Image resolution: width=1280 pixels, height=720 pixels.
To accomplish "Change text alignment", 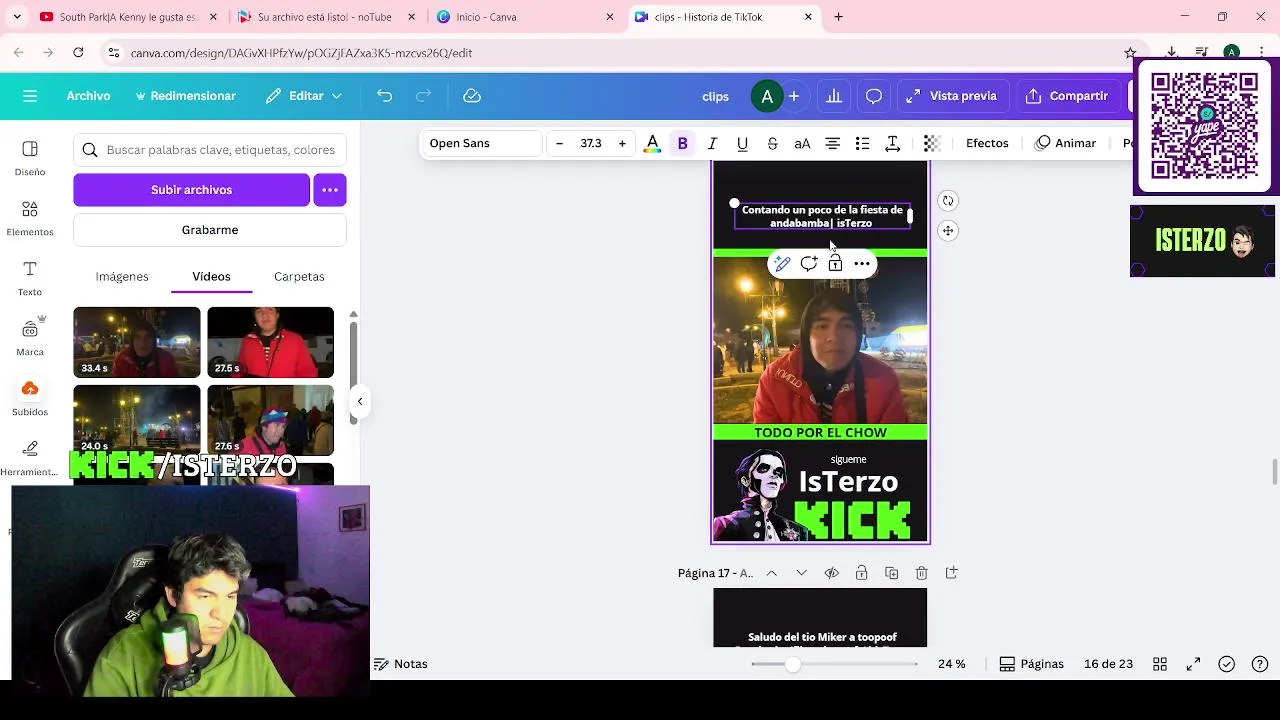I will (x=832, y=143).
